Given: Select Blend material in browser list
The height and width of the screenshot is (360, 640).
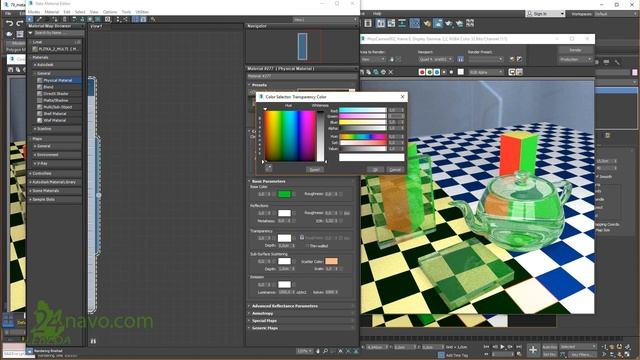Looking at the screenshot, I should [x=48, y=87].
